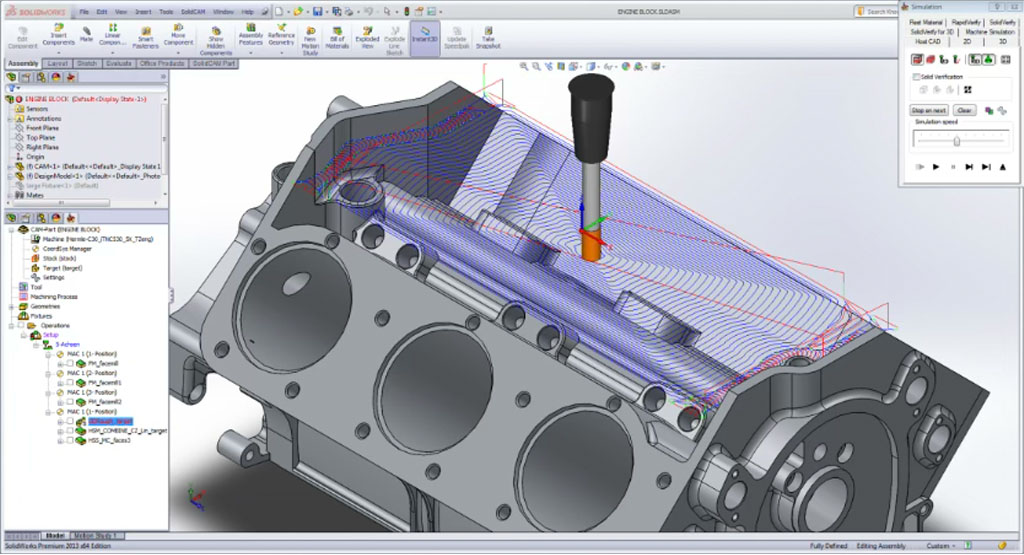Expand the Geometries tree node

[11, 306]
